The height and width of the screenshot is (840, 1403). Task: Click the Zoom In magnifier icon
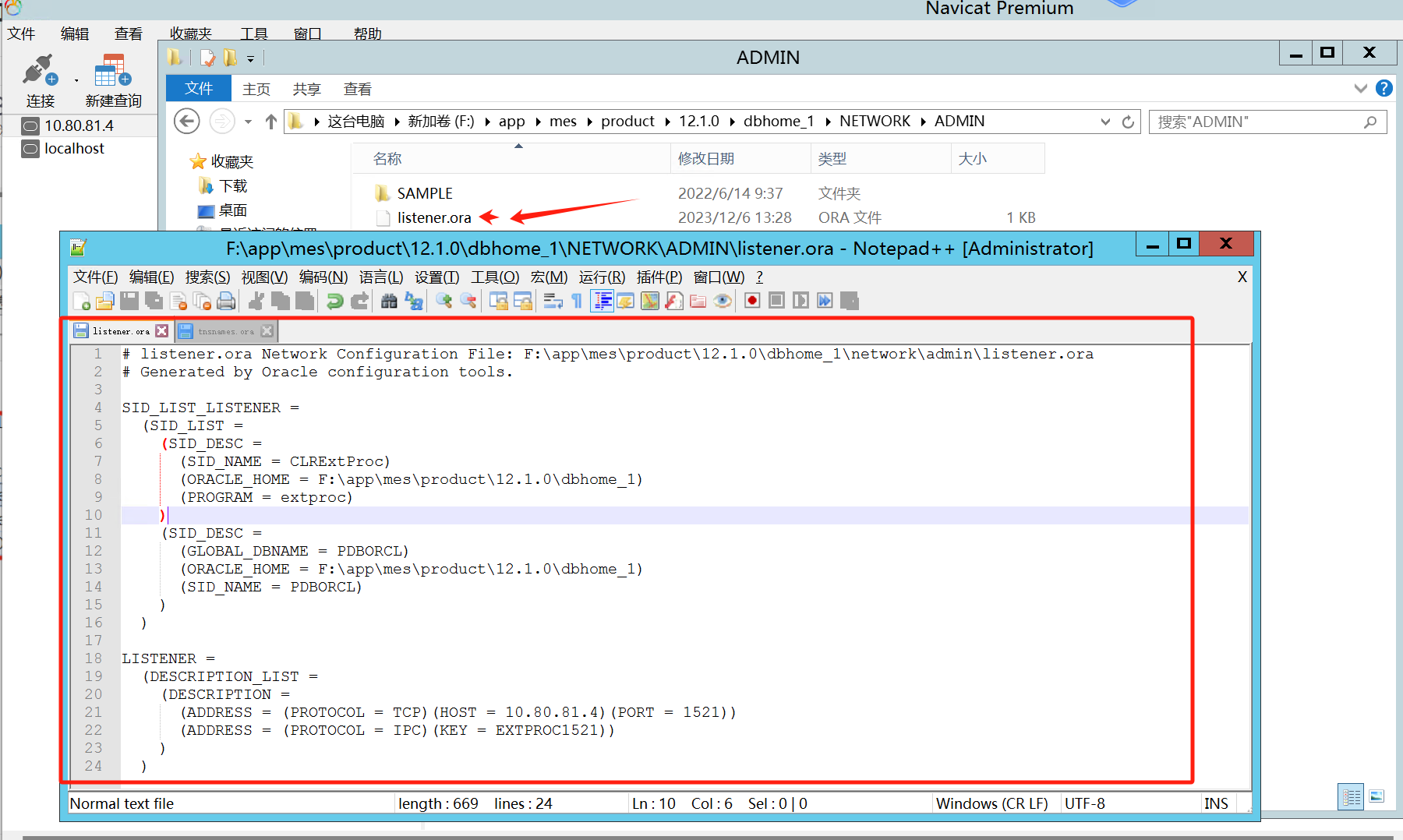[444, 302]
